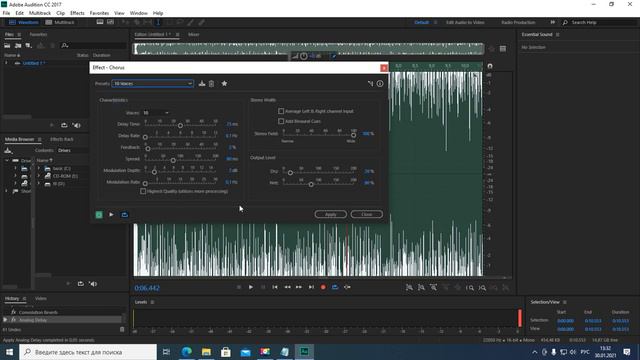This screenshot has height=360, width=640.
Task: Click the Close button in Chorus dialog
Action: coord(367,214)
